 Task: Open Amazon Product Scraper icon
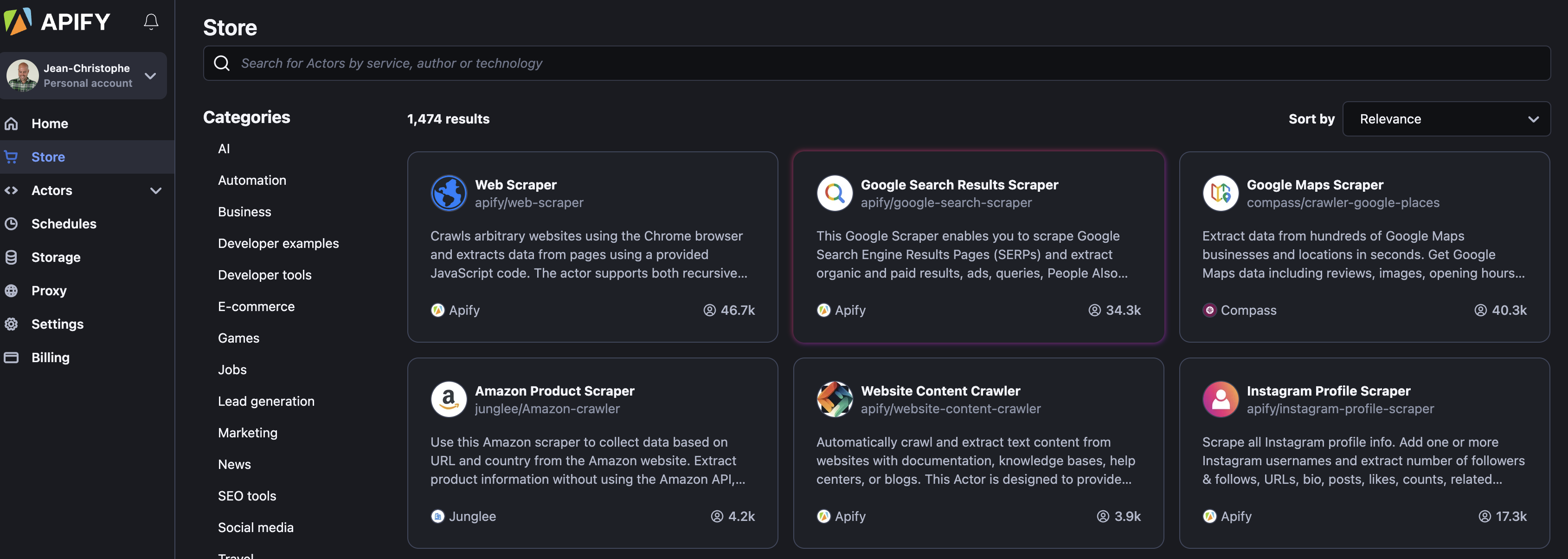(449, 399)
